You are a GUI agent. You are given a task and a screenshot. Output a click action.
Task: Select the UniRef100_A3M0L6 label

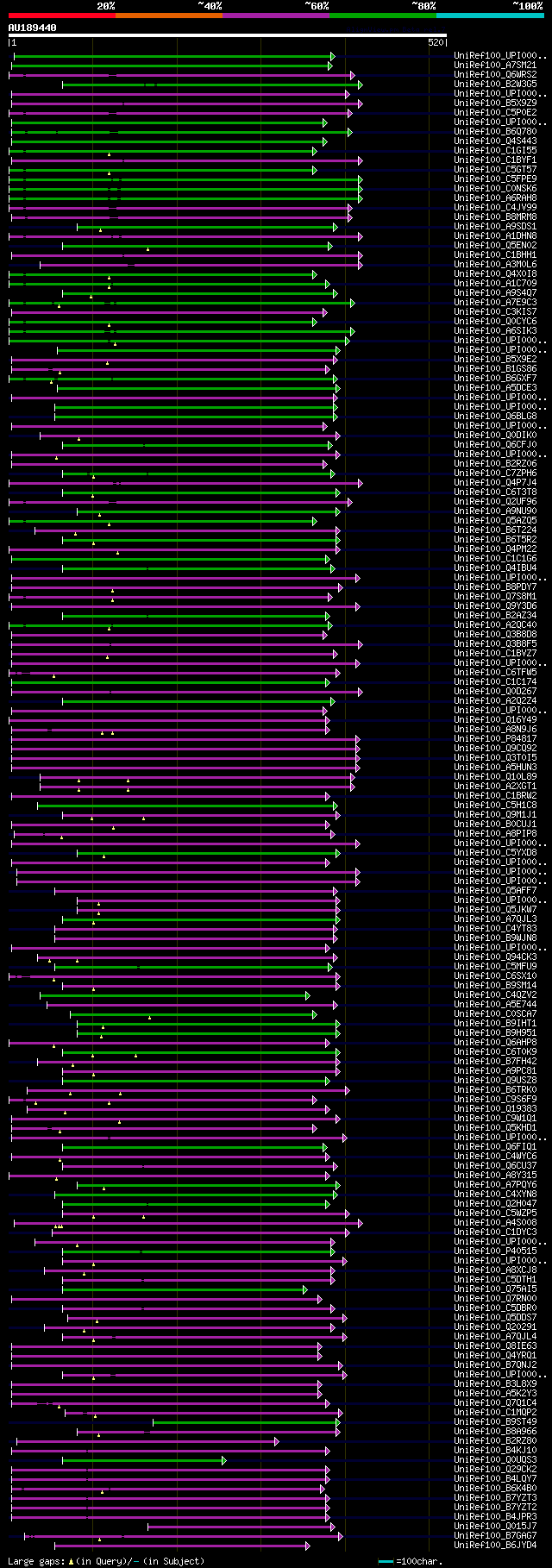[495, 265]
